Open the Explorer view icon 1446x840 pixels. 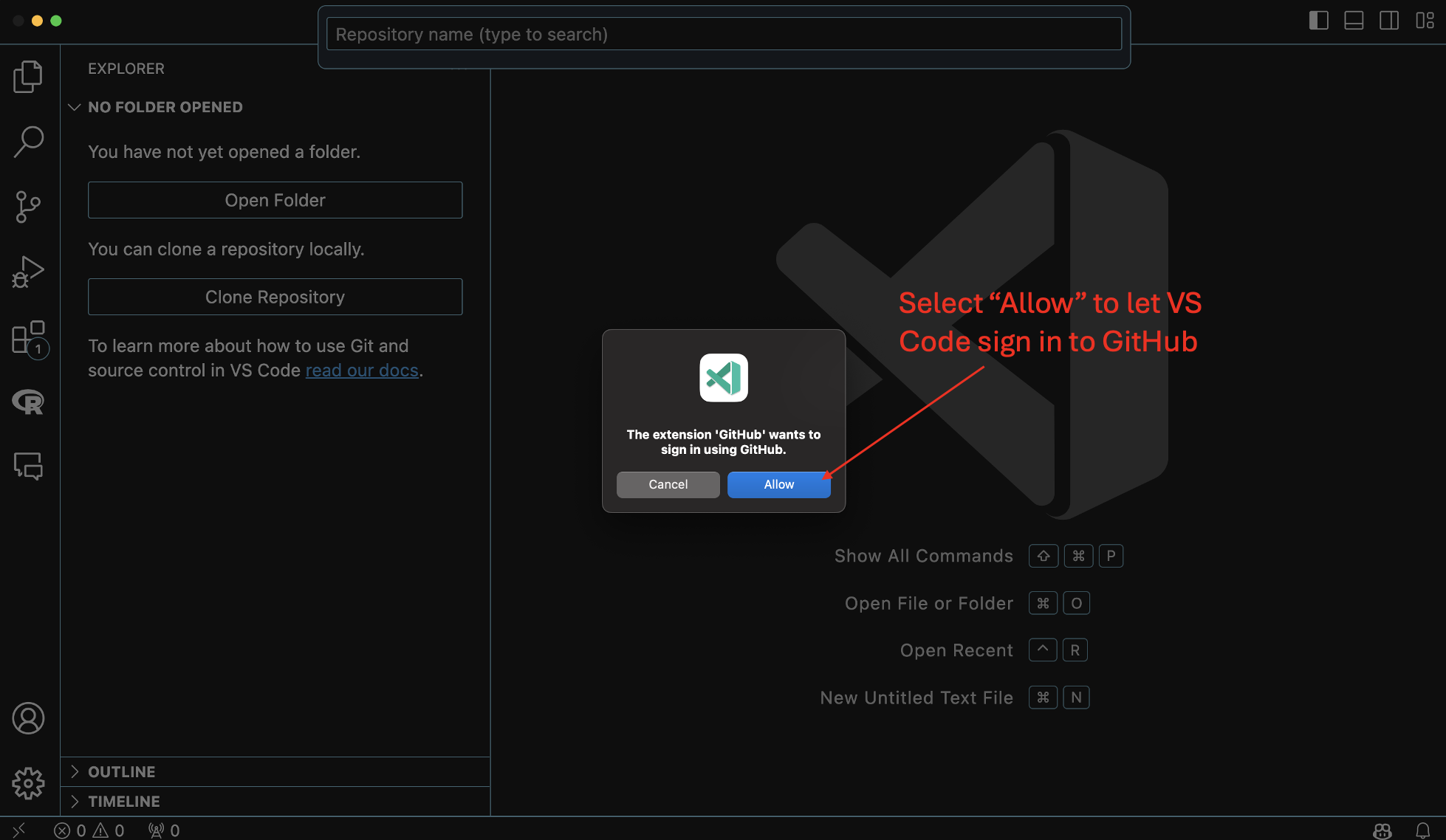(x=28, y=77)
